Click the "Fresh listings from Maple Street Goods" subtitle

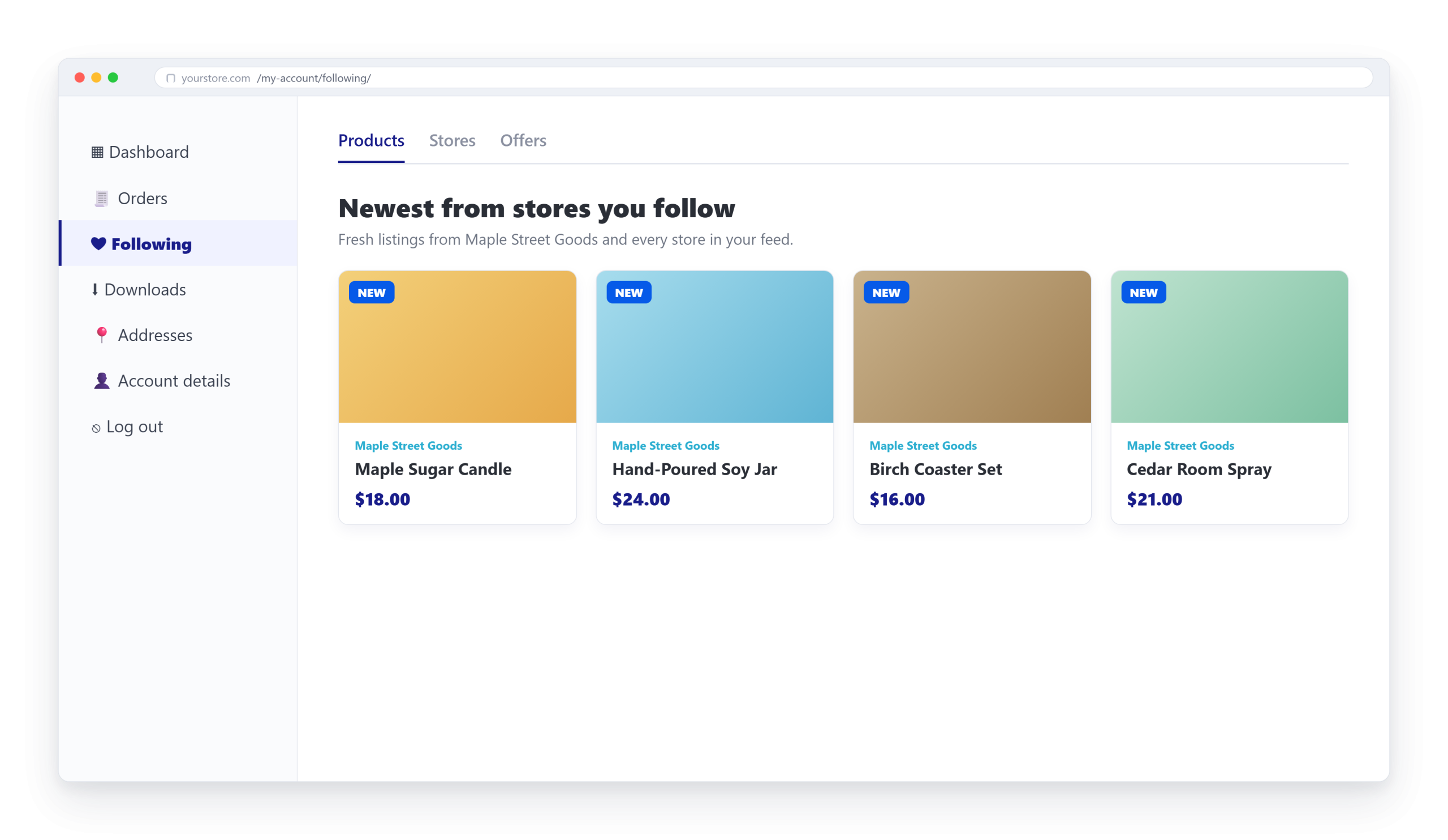click(x=566, y=240)
